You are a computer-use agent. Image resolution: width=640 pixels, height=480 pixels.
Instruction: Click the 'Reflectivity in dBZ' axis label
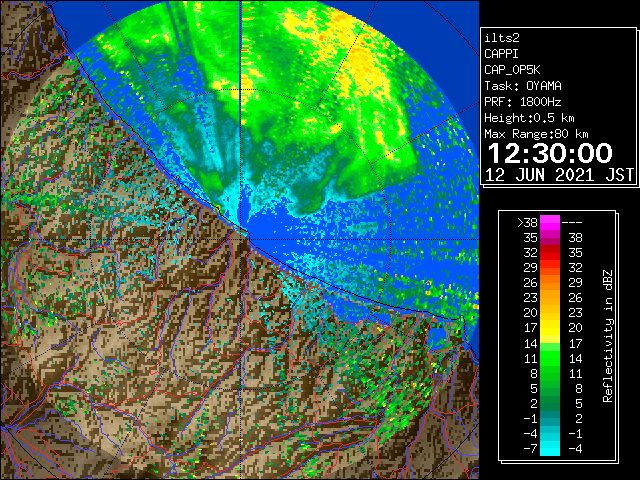point(607,336)
